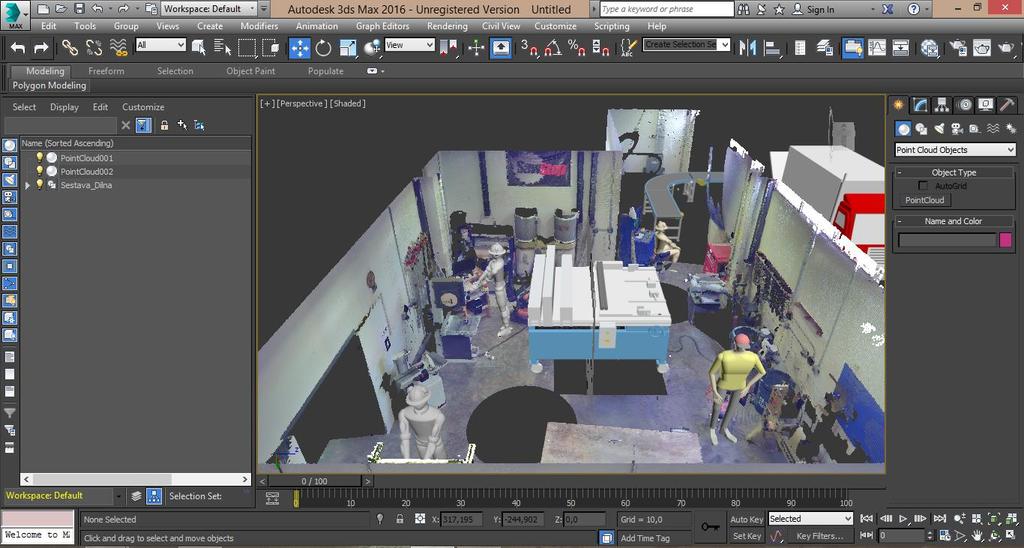This screenshot has width=1024, height=548.
Task: Select the Select and Link tool
Action: pyautogui.click(x=70, y=48)
